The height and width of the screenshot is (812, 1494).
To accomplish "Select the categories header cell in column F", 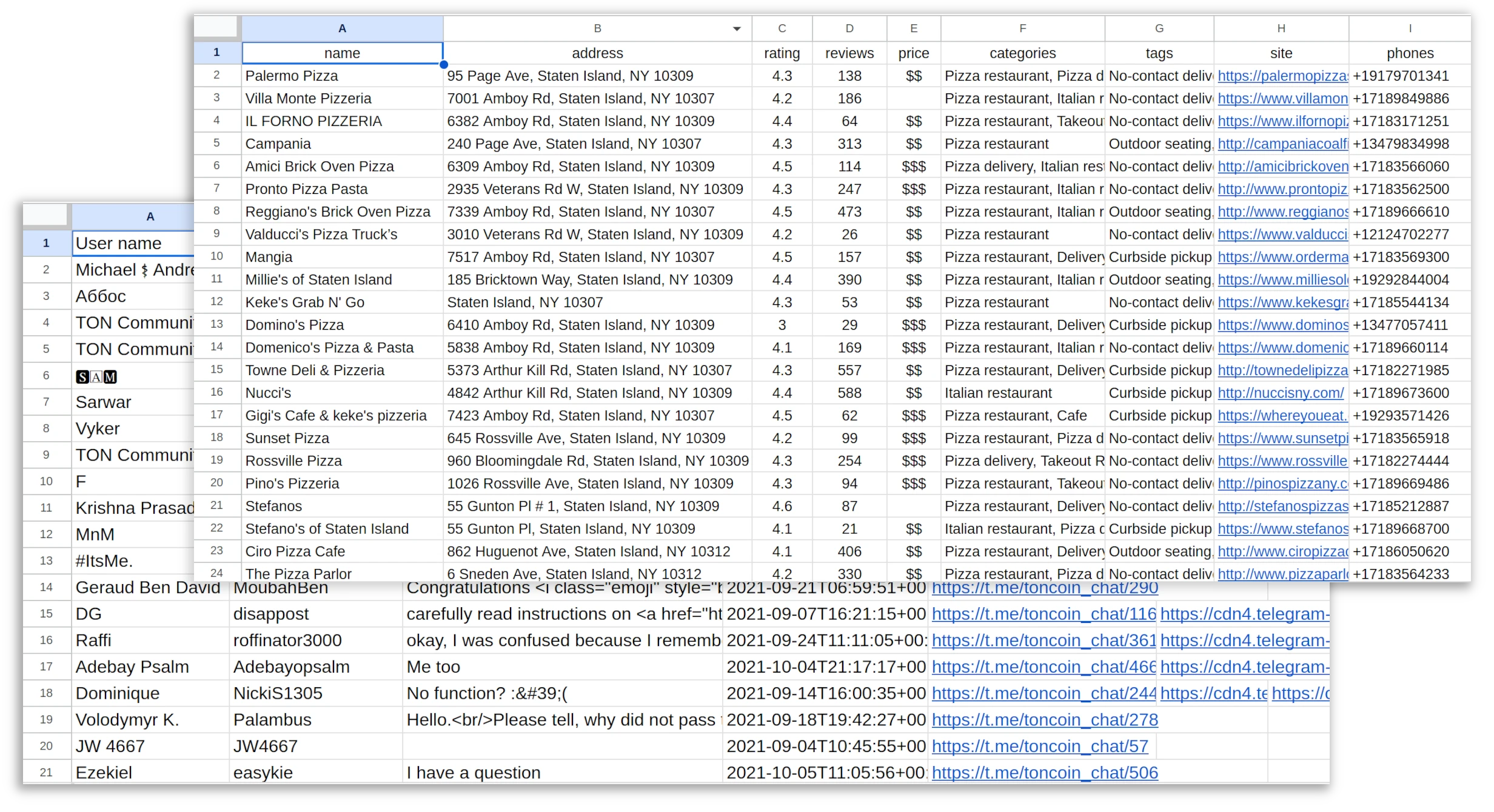I will (x=1022, y=53).
